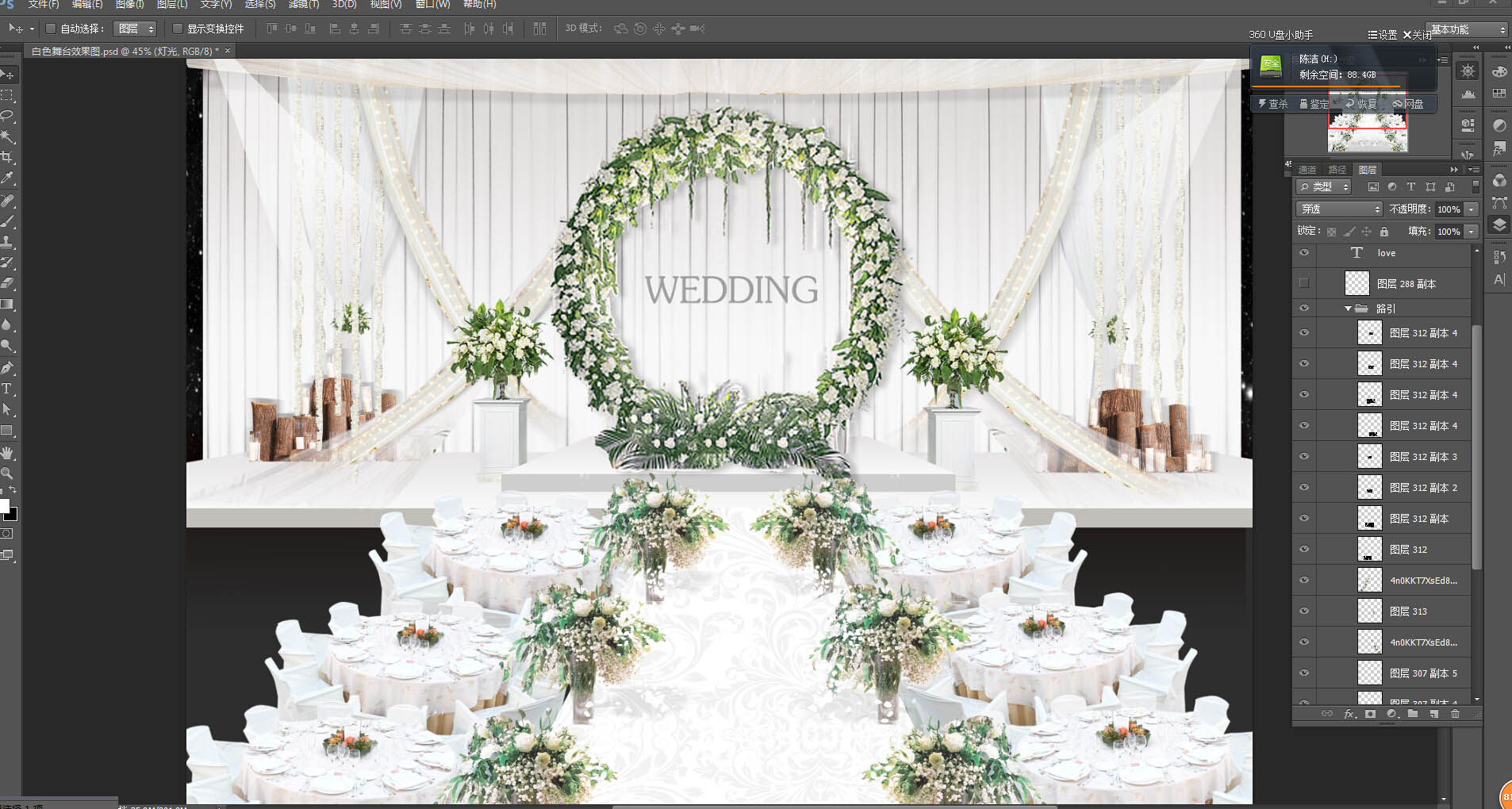Viewport: 1512px width, 809px height.
Task: Create a new group with folder icon
Action: point(1413,714)
